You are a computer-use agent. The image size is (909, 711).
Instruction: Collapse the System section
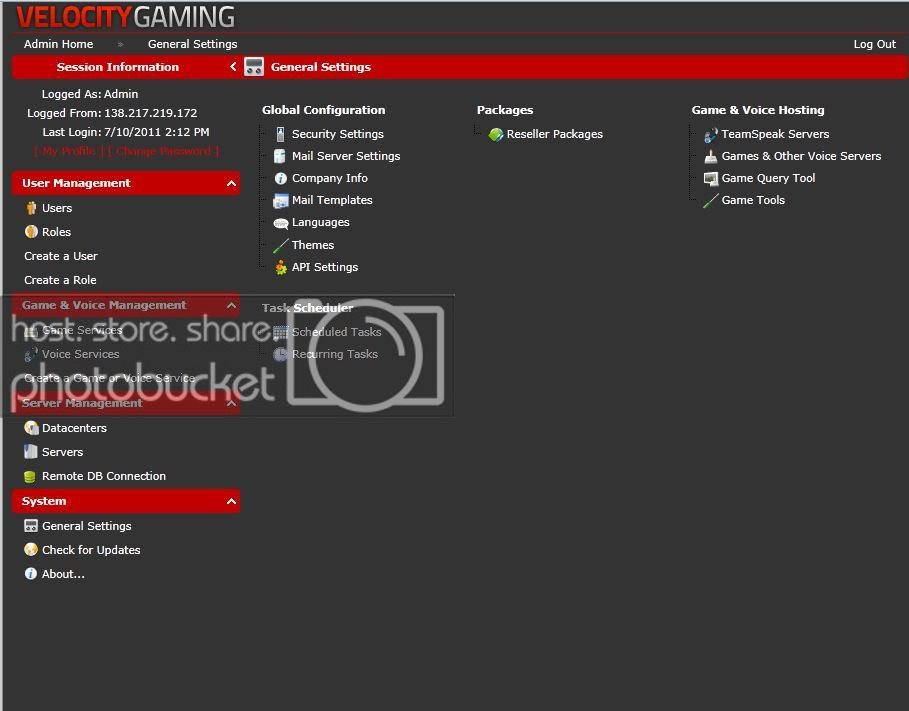coord(231,501)
